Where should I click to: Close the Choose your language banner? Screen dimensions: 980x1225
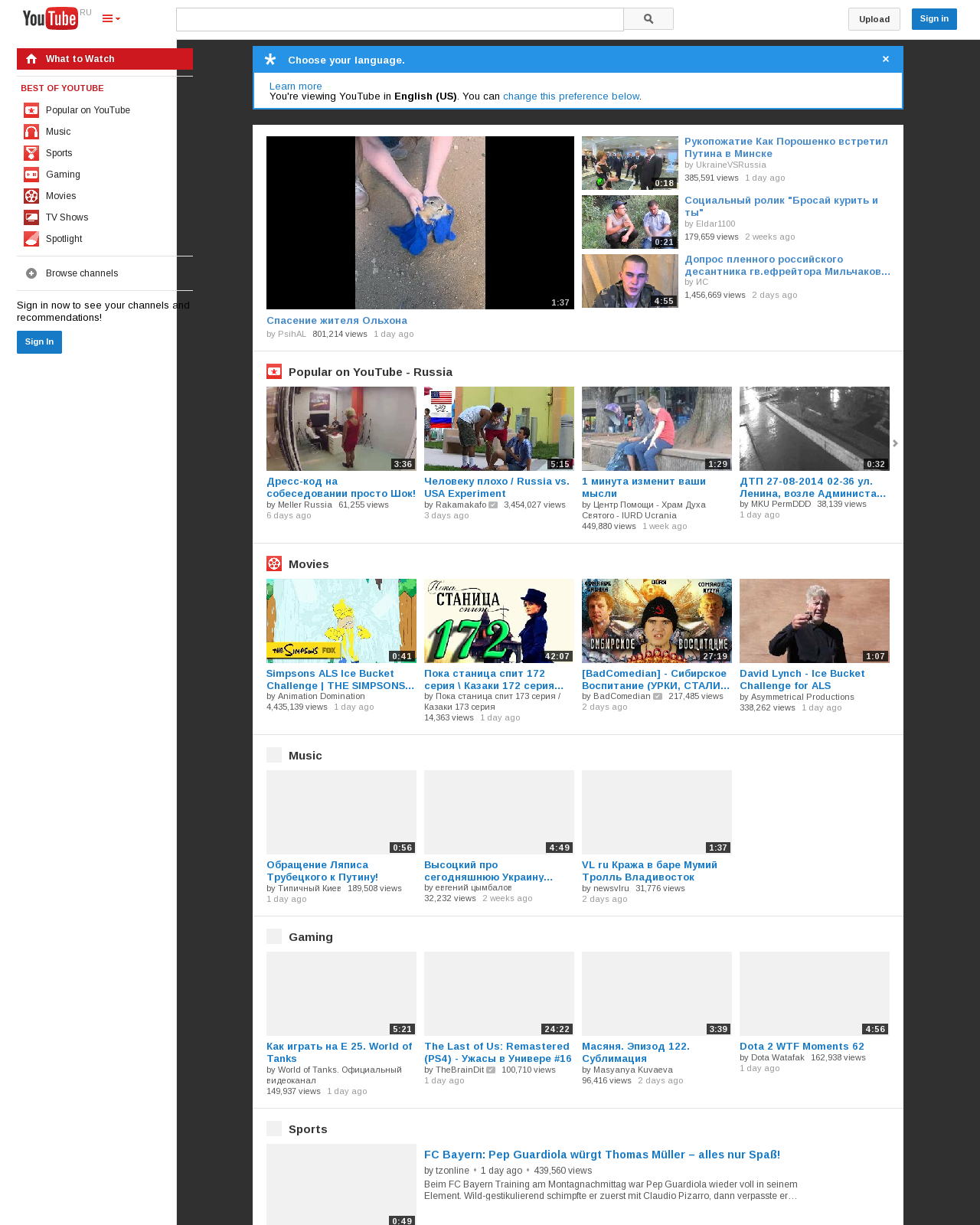886,60
